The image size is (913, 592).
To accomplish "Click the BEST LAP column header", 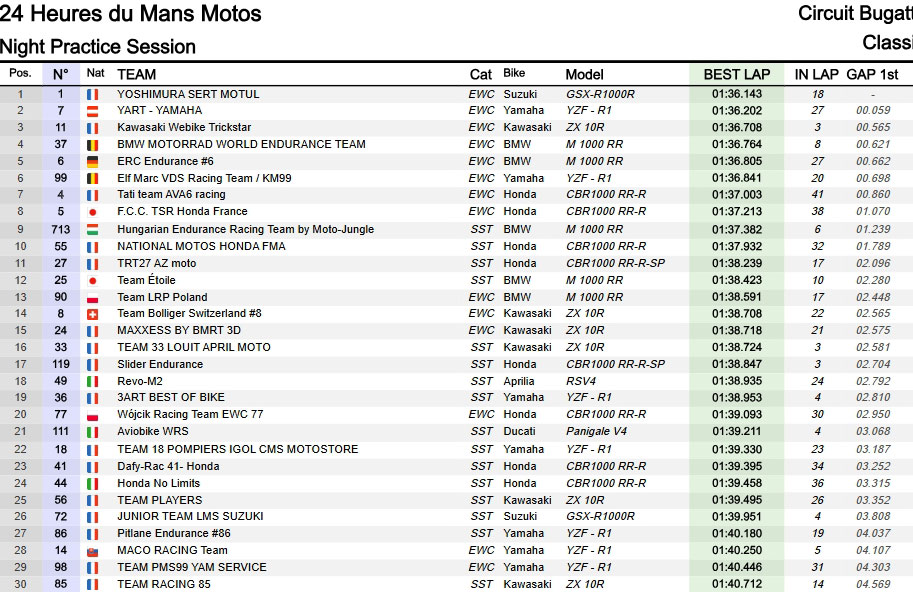I will point(737,74).
